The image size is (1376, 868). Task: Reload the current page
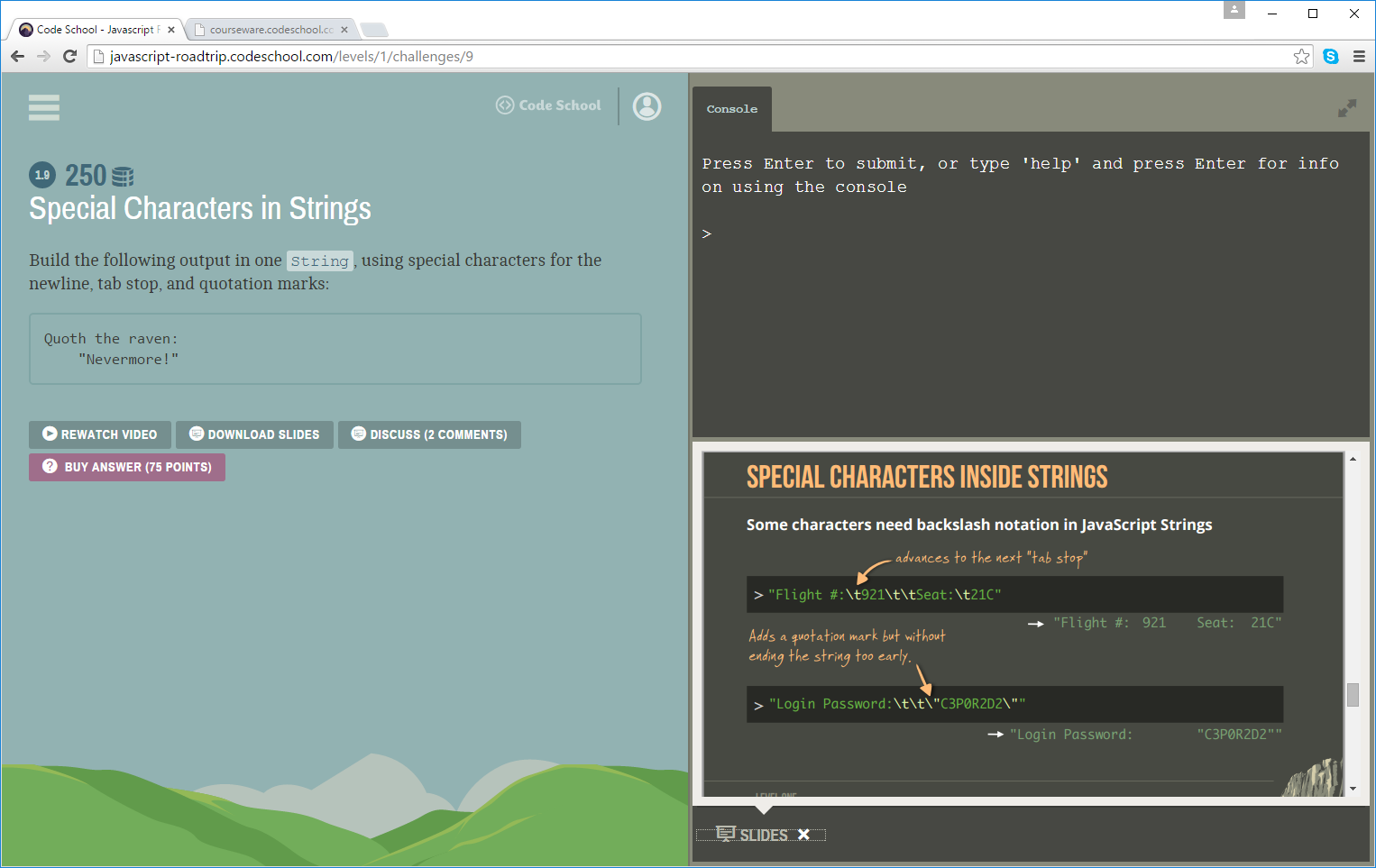click(x=70, y=56)
